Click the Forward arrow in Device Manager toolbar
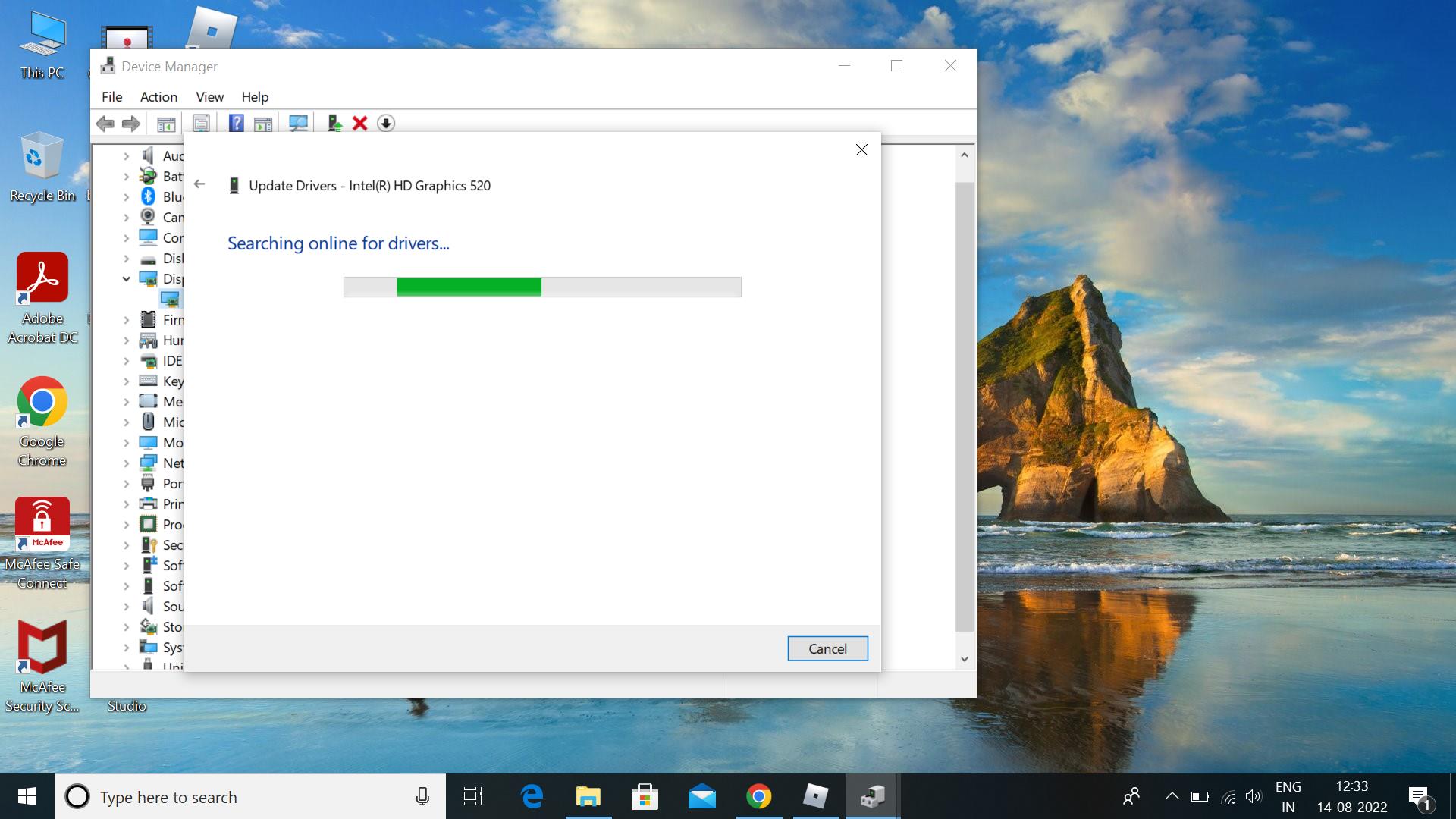Screen dimensions: 1456x819 point(131,124)
